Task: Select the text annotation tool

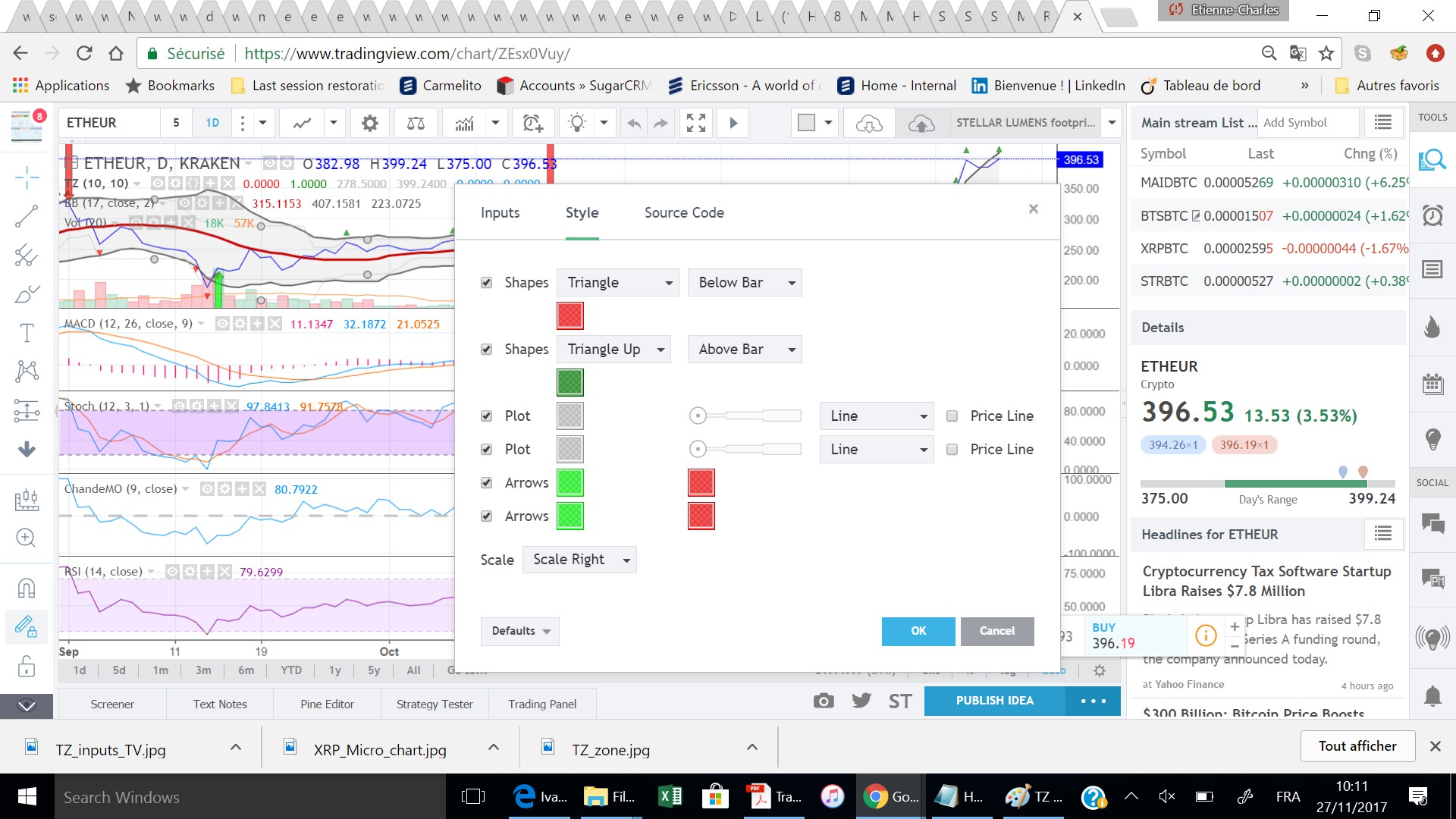Action: [x=27, y=332]
